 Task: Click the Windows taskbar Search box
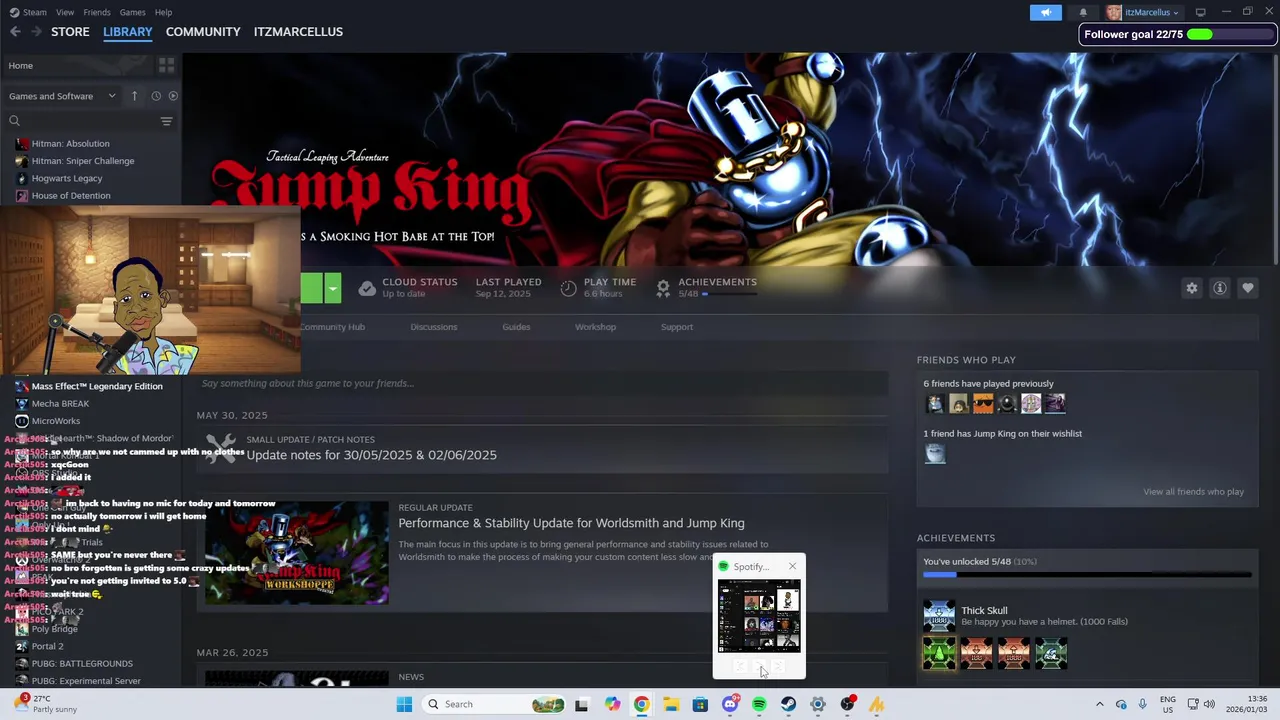[493, 704]
